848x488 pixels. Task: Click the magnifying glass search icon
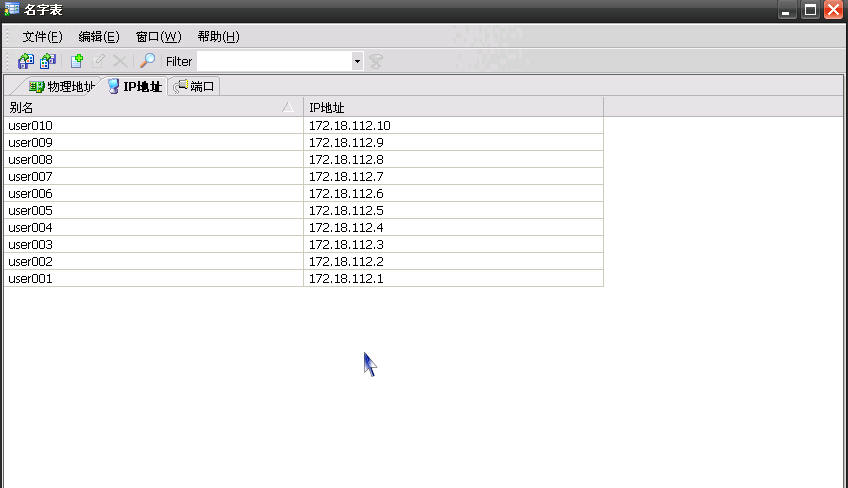(147, 61)
